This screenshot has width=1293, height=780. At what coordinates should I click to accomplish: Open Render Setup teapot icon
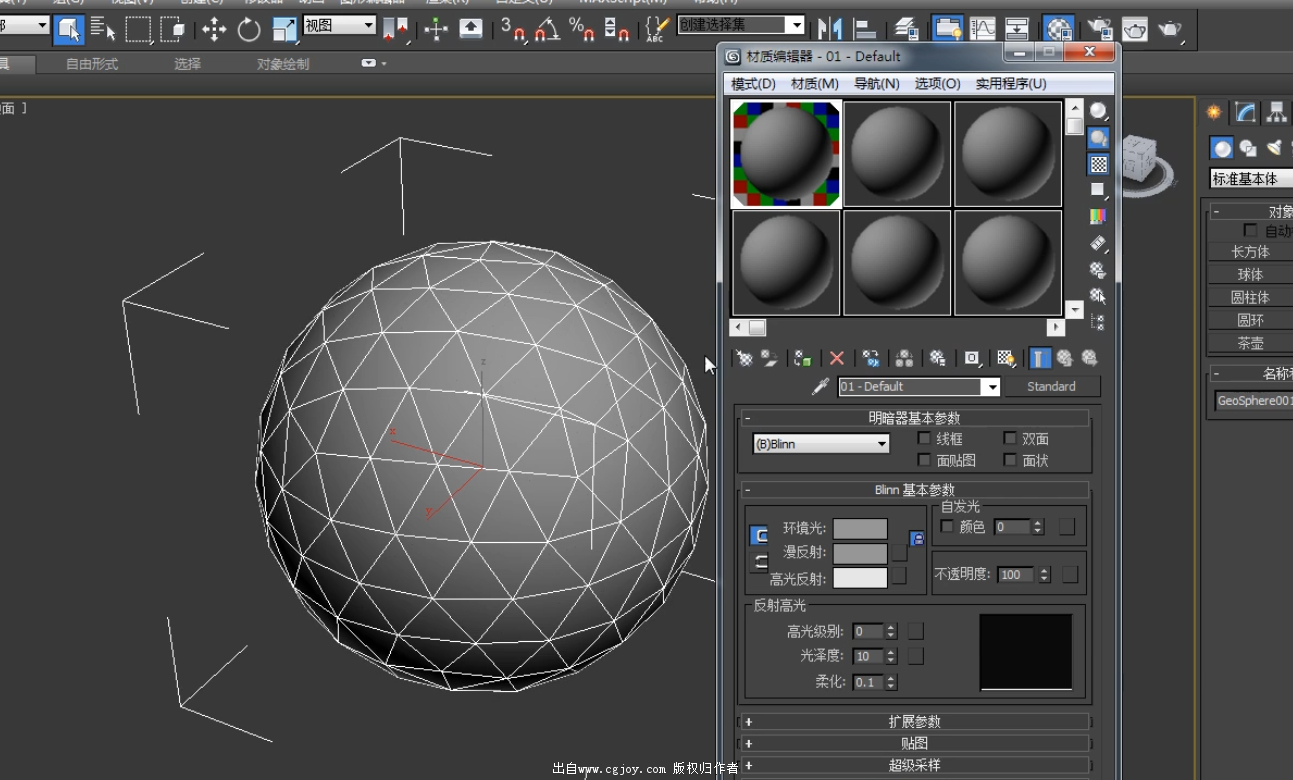point(1099,29)
